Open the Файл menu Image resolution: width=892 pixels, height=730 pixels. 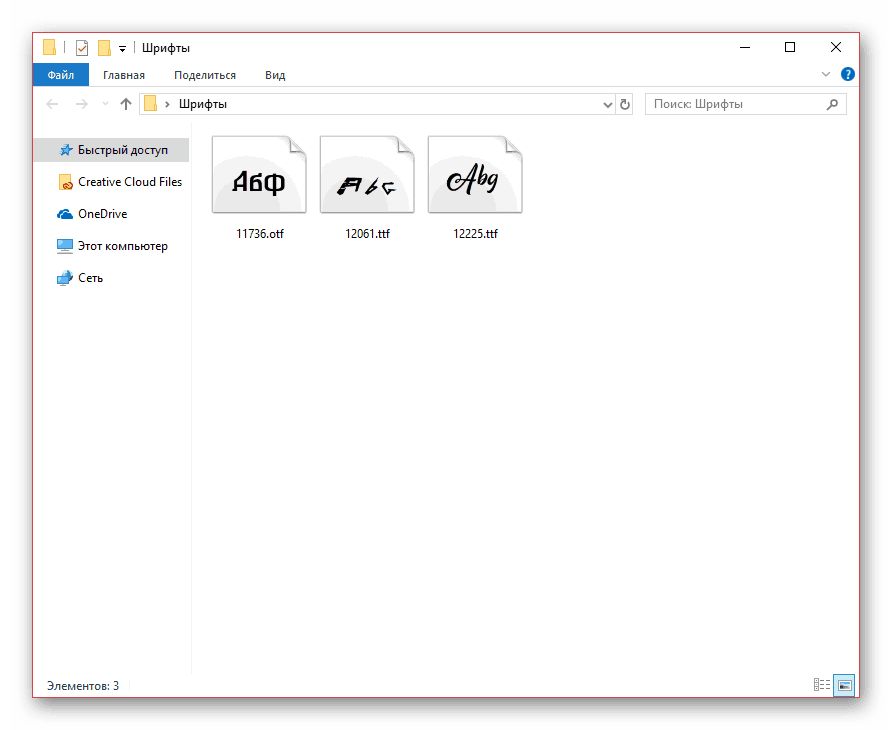(60, 75)
